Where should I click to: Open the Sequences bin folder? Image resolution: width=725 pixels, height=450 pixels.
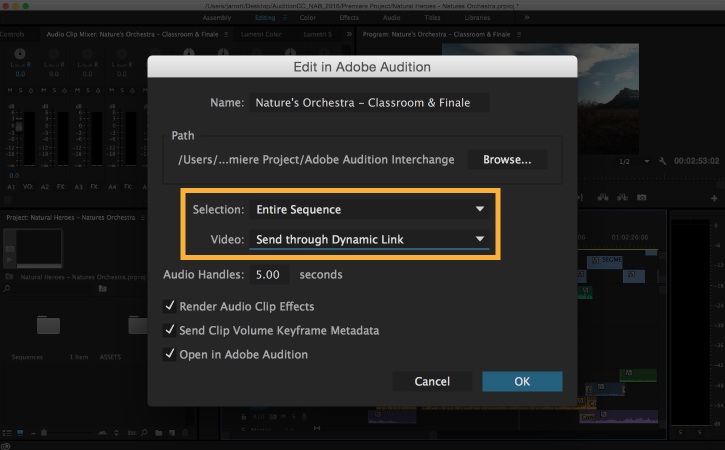pos(49,325)
